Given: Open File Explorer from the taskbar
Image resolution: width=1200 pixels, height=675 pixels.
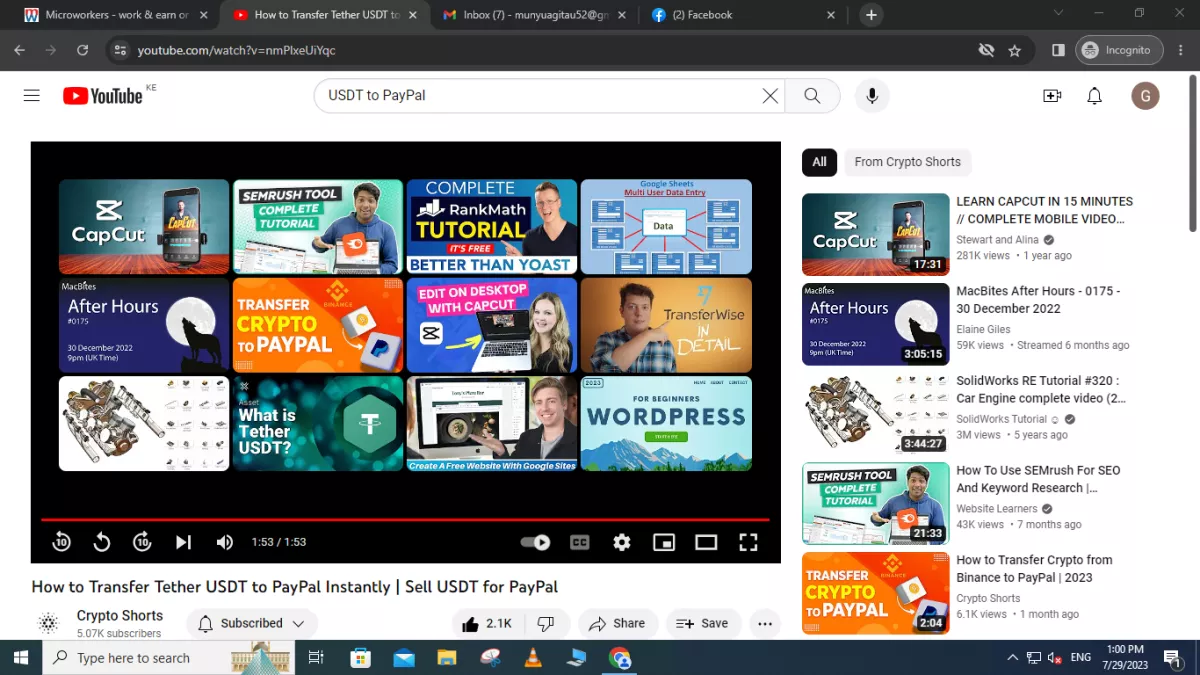Looking at the screenshot, I should [x=447, y=657].
